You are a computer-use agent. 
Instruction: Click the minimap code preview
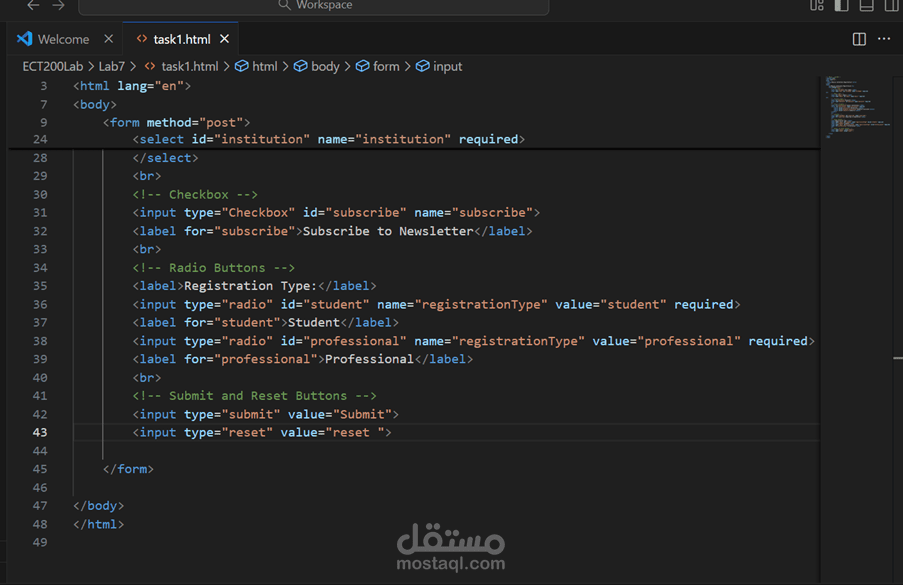855,105
